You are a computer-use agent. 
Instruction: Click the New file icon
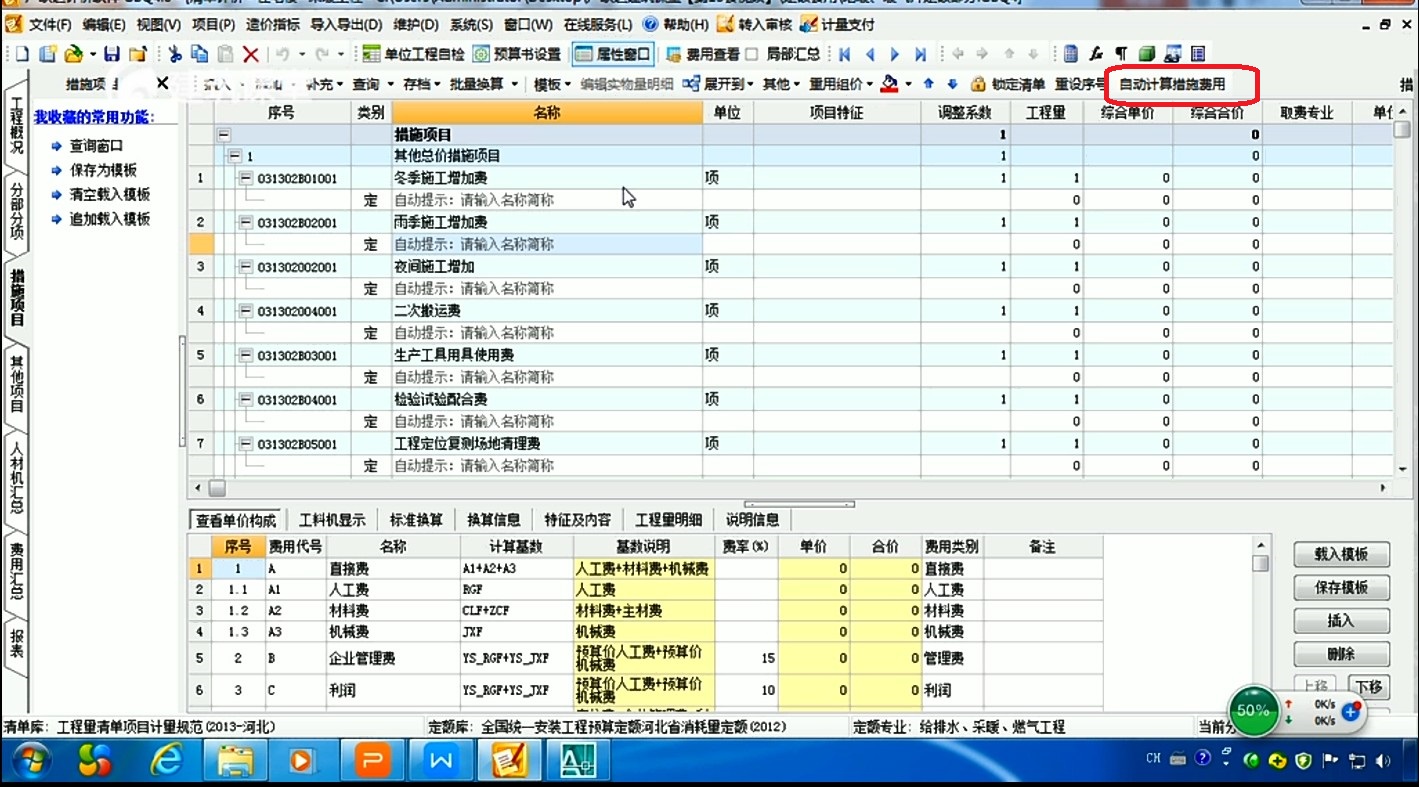point(20,54)
